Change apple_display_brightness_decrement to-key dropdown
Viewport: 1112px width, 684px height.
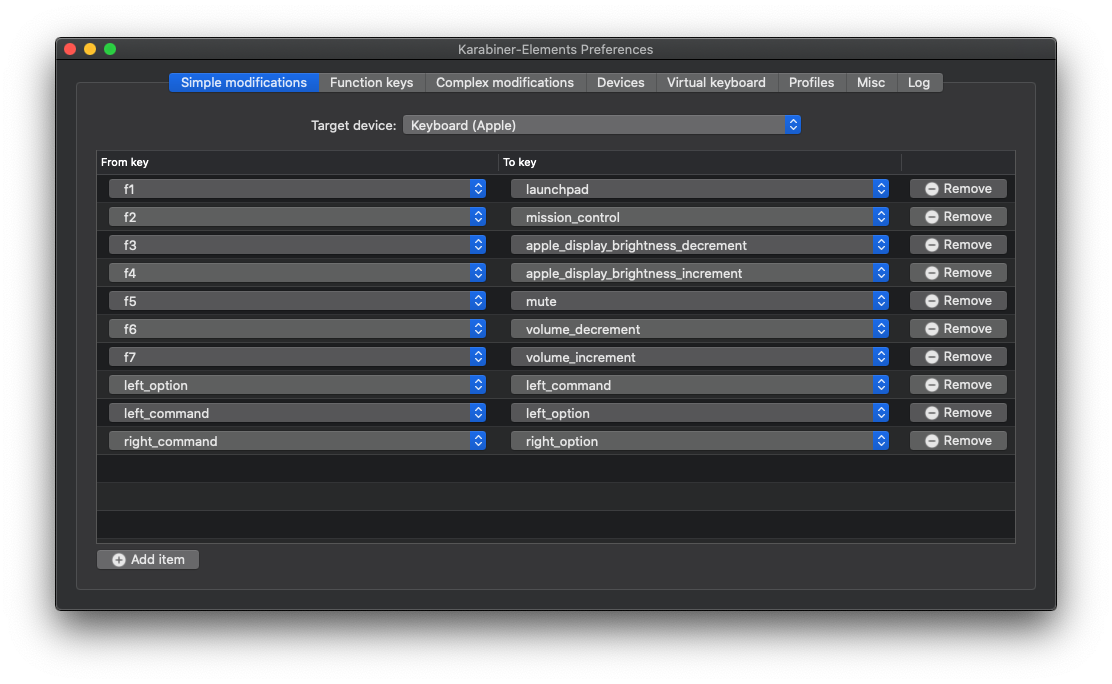click(700, 245)
